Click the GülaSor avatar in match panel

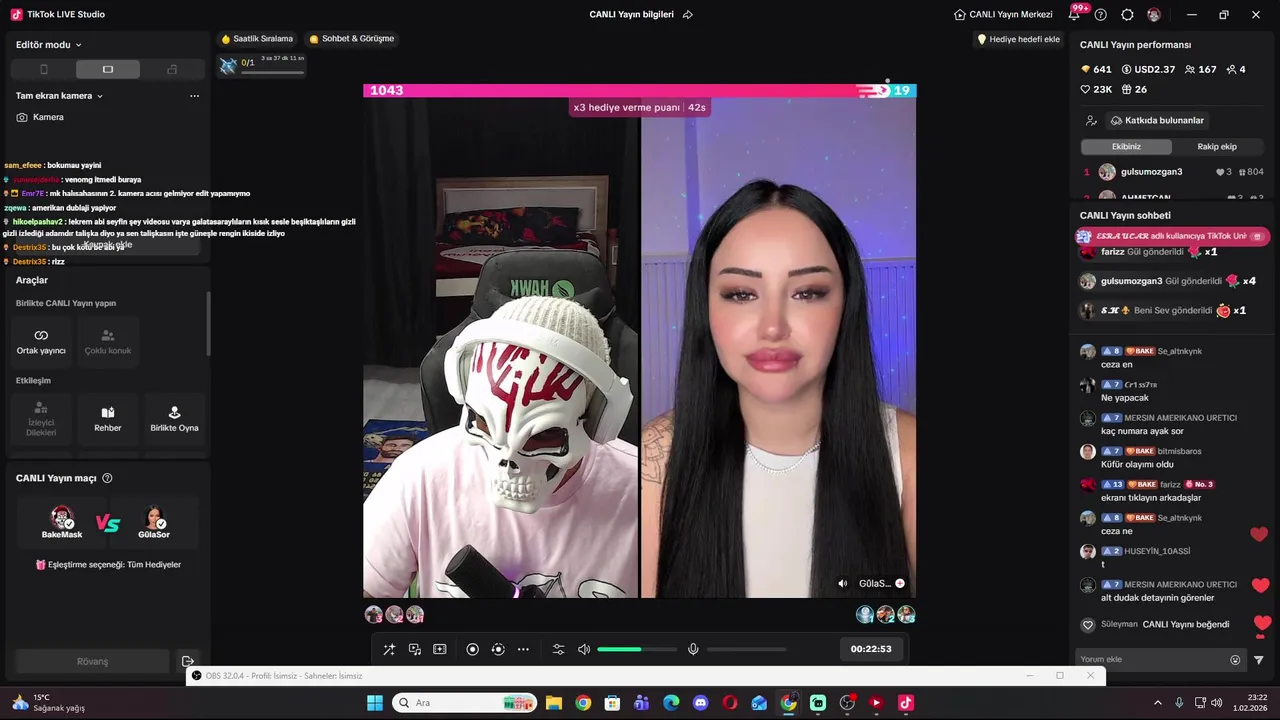[154, 518]
